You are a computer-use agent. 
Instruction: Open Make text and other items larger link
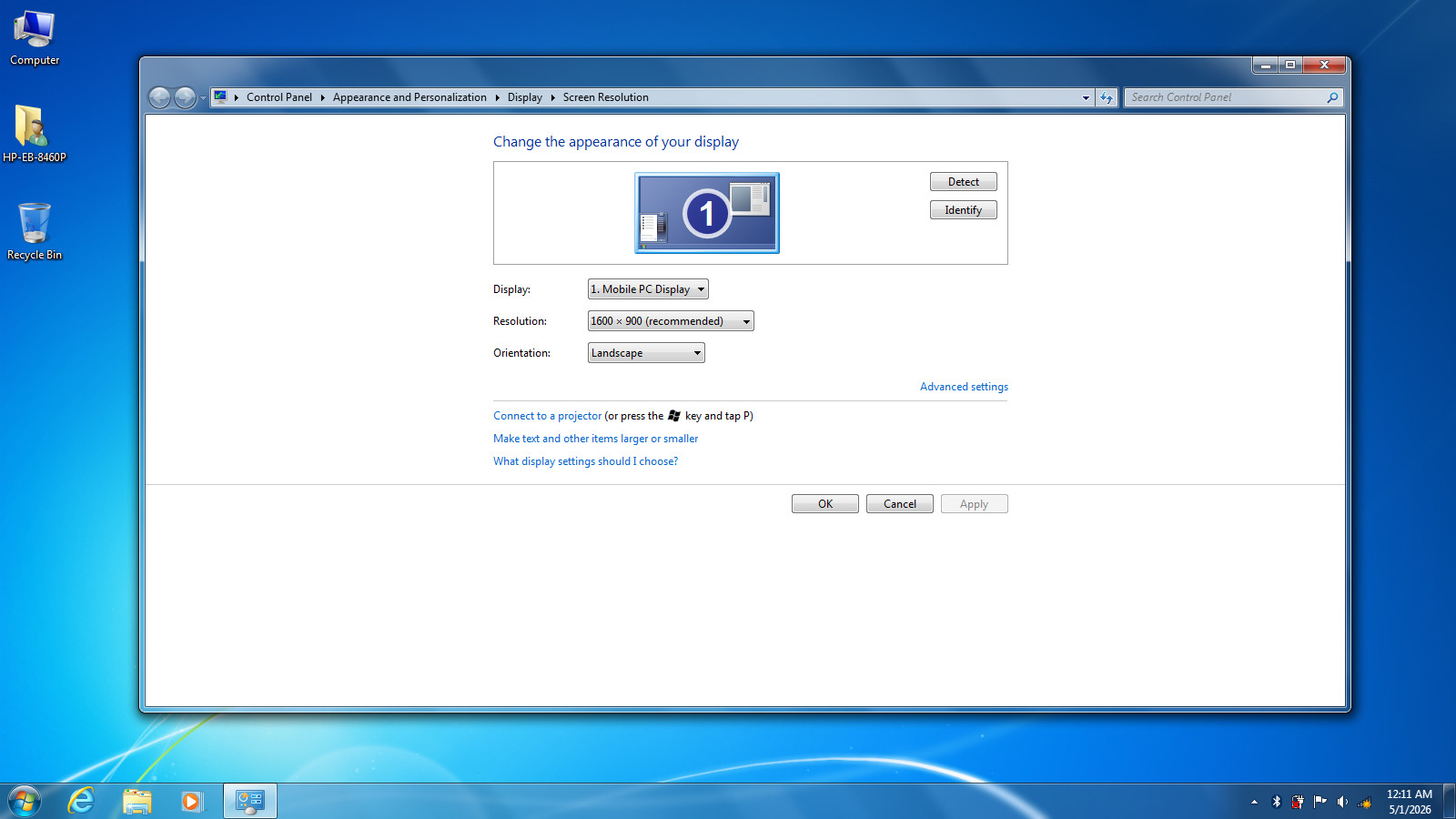pyautogui.click(x=595, y=439)
